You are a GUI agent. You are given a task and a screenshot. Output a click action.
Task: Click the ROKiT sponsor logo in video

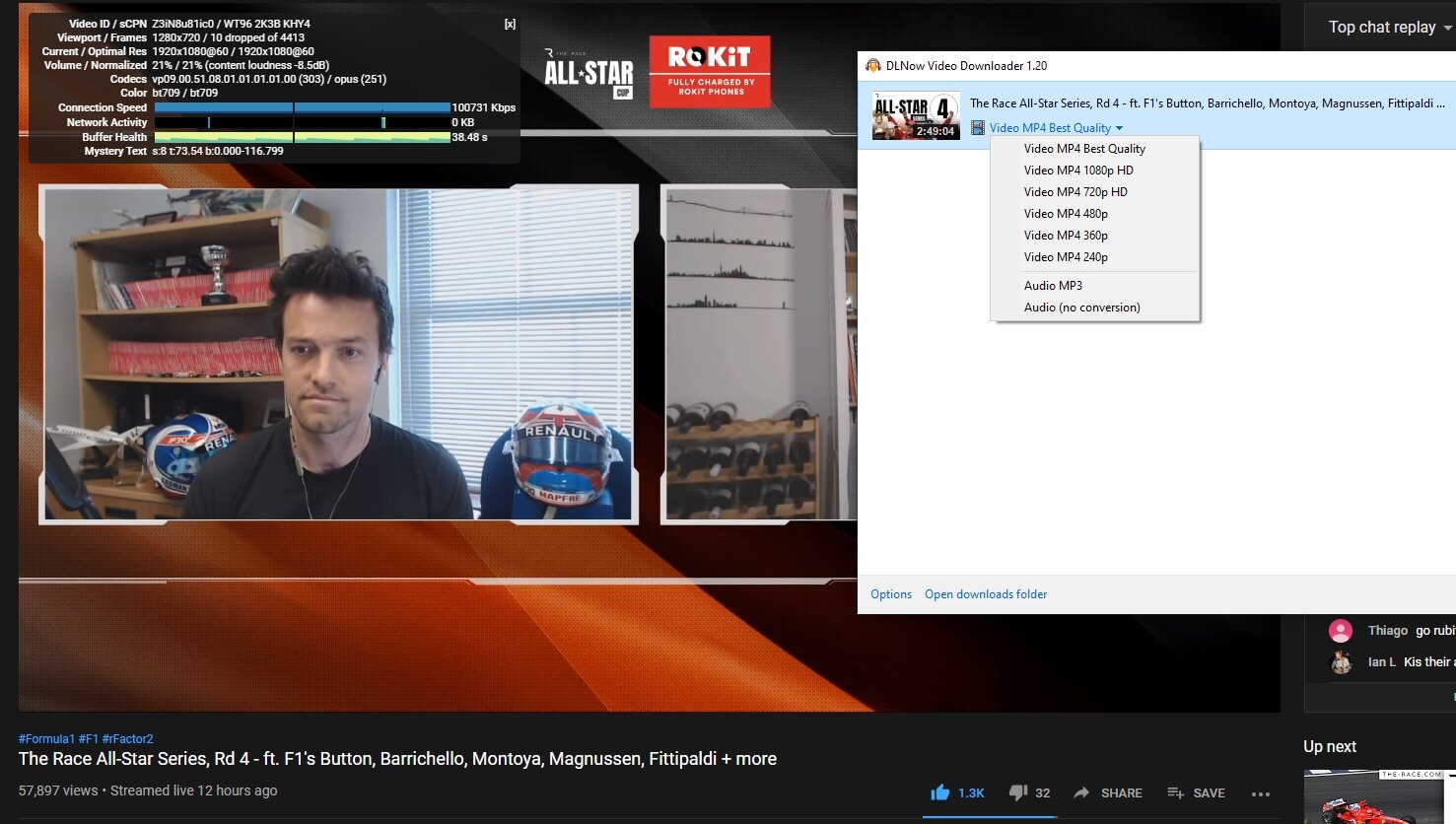coord(710,72)
